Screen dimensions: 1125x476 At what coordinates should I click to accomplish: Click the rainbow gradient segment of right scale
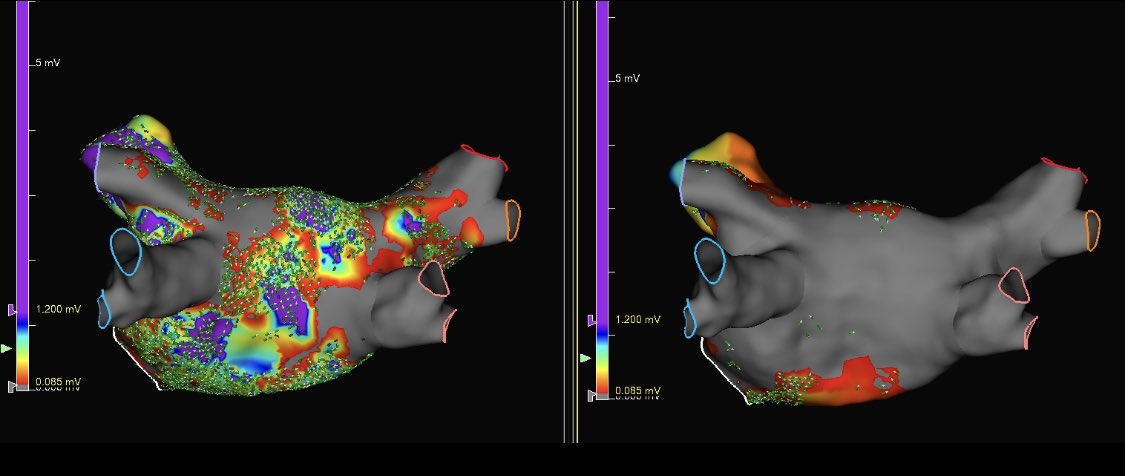(x=602, y=359)
